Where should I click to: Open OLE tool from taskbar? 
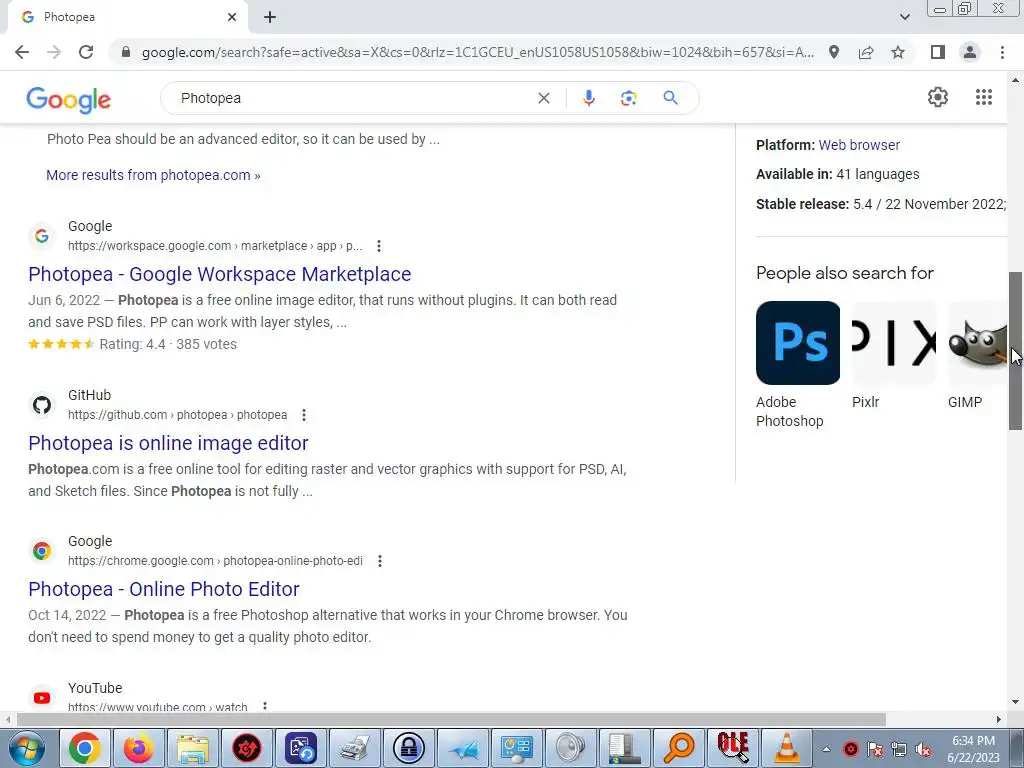coord(733,748)
